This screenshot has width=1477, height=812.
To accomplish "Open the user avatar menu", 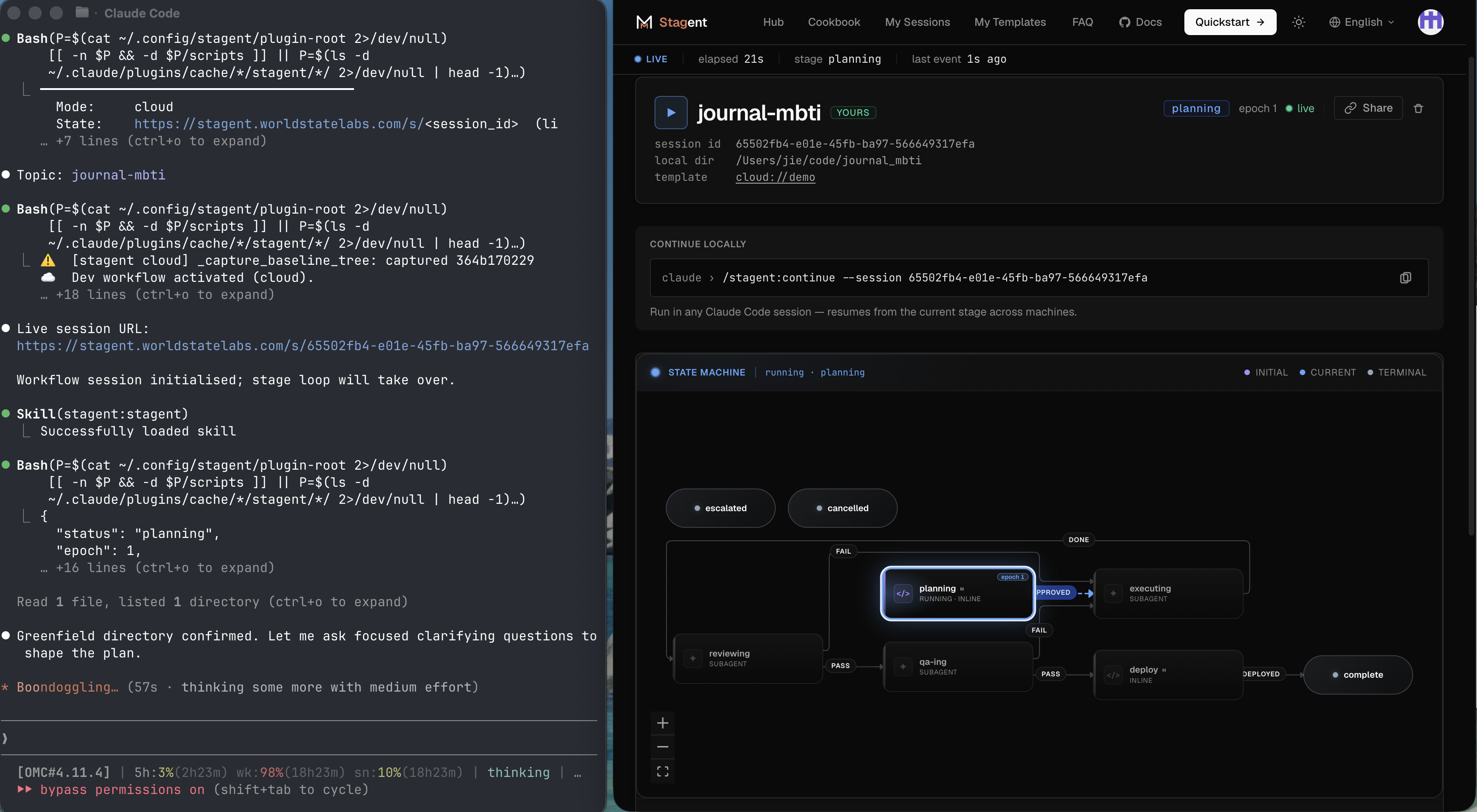I will pos(1430,22).
